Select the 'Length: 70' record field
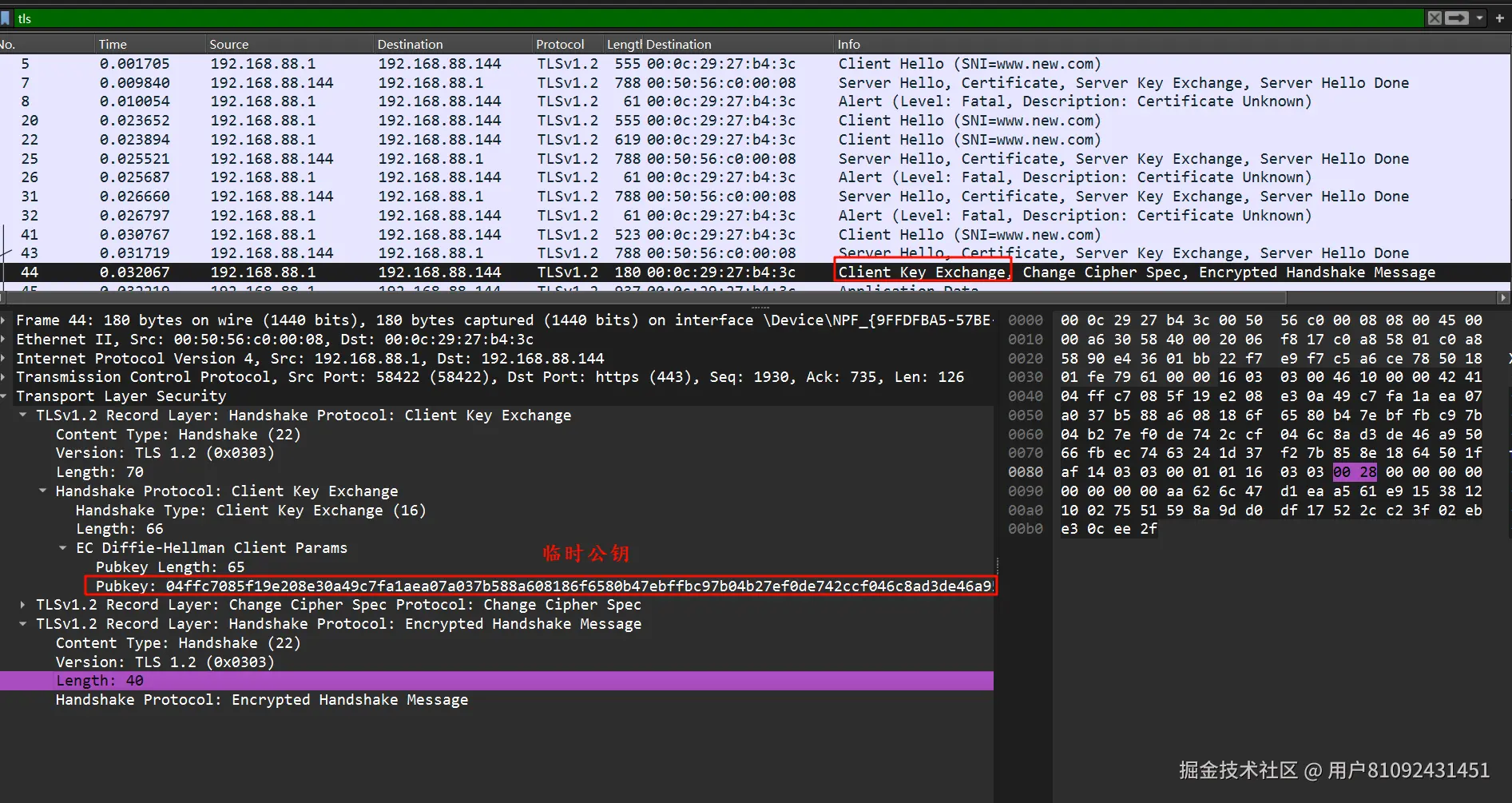Screen dimensions: 1512x803 [100, 472]
